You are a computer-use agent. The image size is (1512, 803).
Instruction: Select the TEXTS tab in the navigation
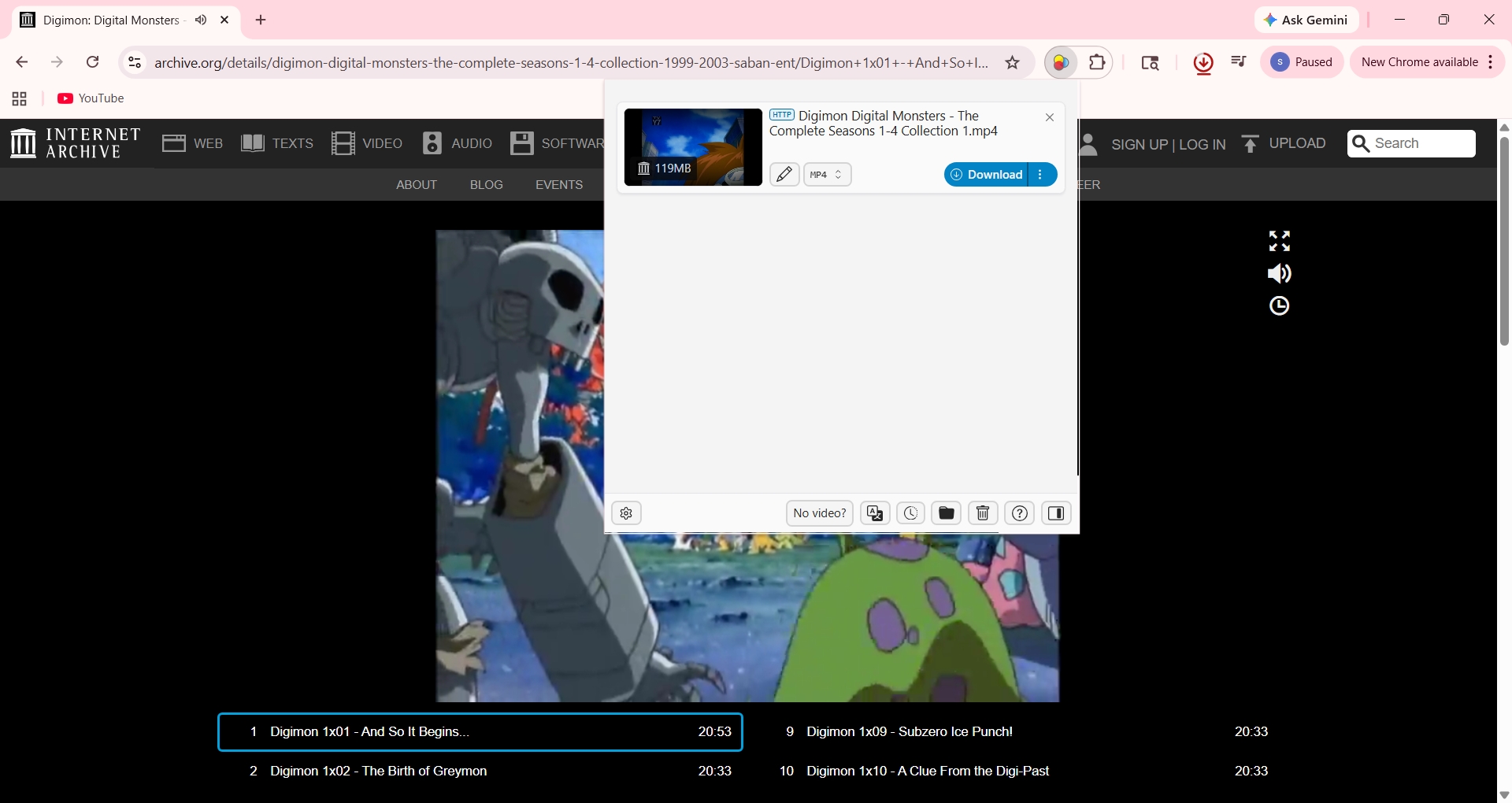coord(276,143)
